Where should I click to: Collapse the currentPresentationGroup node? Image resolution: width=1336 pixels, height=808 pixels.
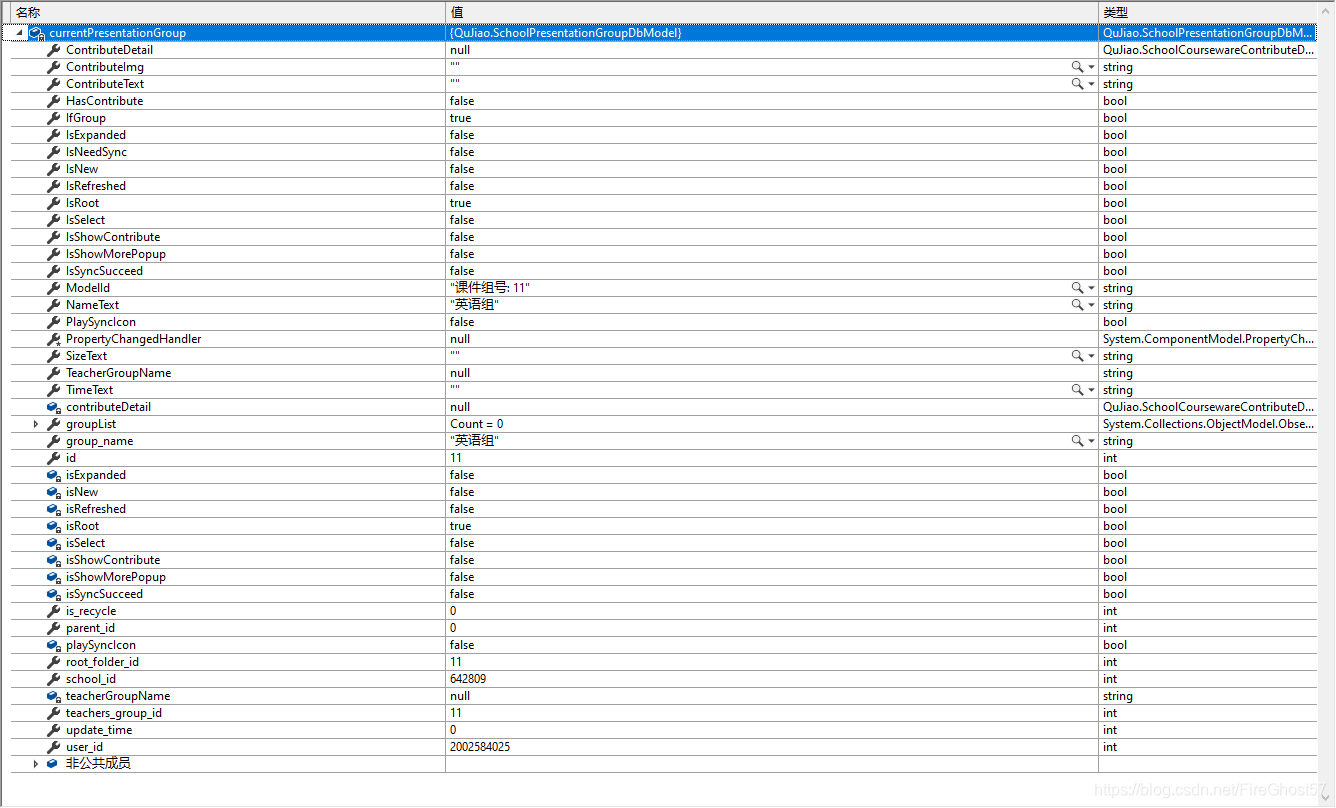[x=19, y=33]
